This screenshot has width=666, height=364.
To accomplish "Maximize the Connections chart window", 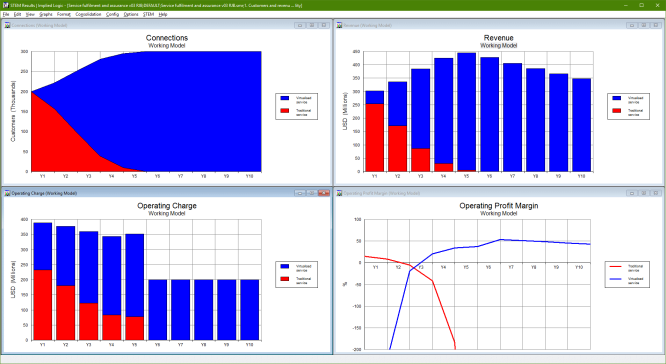I will (312, 25).
